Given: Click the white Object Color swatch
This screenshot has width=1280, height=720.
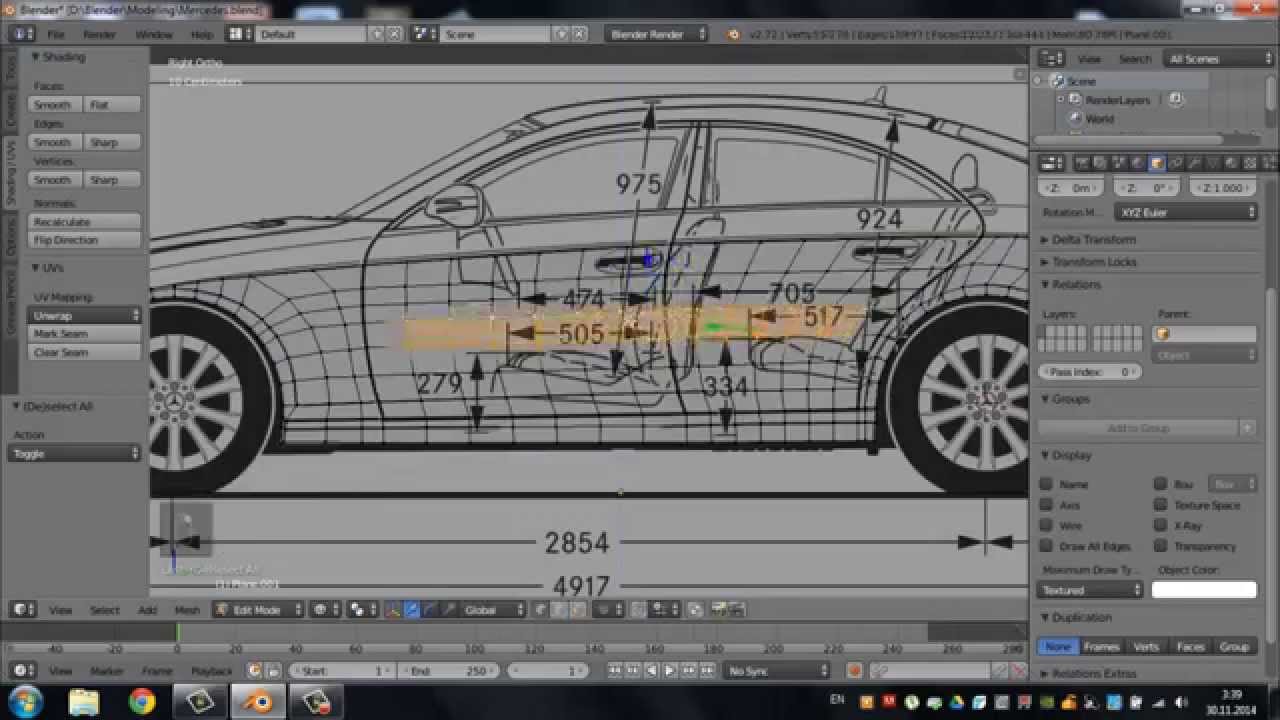Looking at the screenshot, I should coord(1204,590).
